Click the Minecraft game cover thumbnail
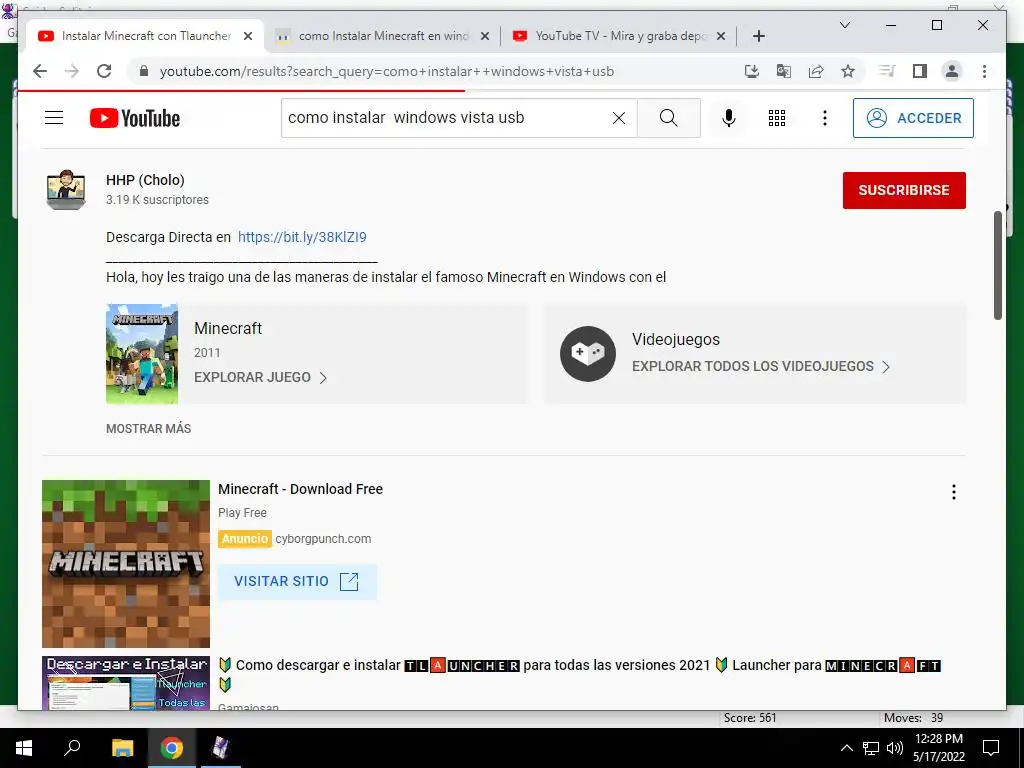Screen dimensions: 1024x768 (x=142, y=353)
